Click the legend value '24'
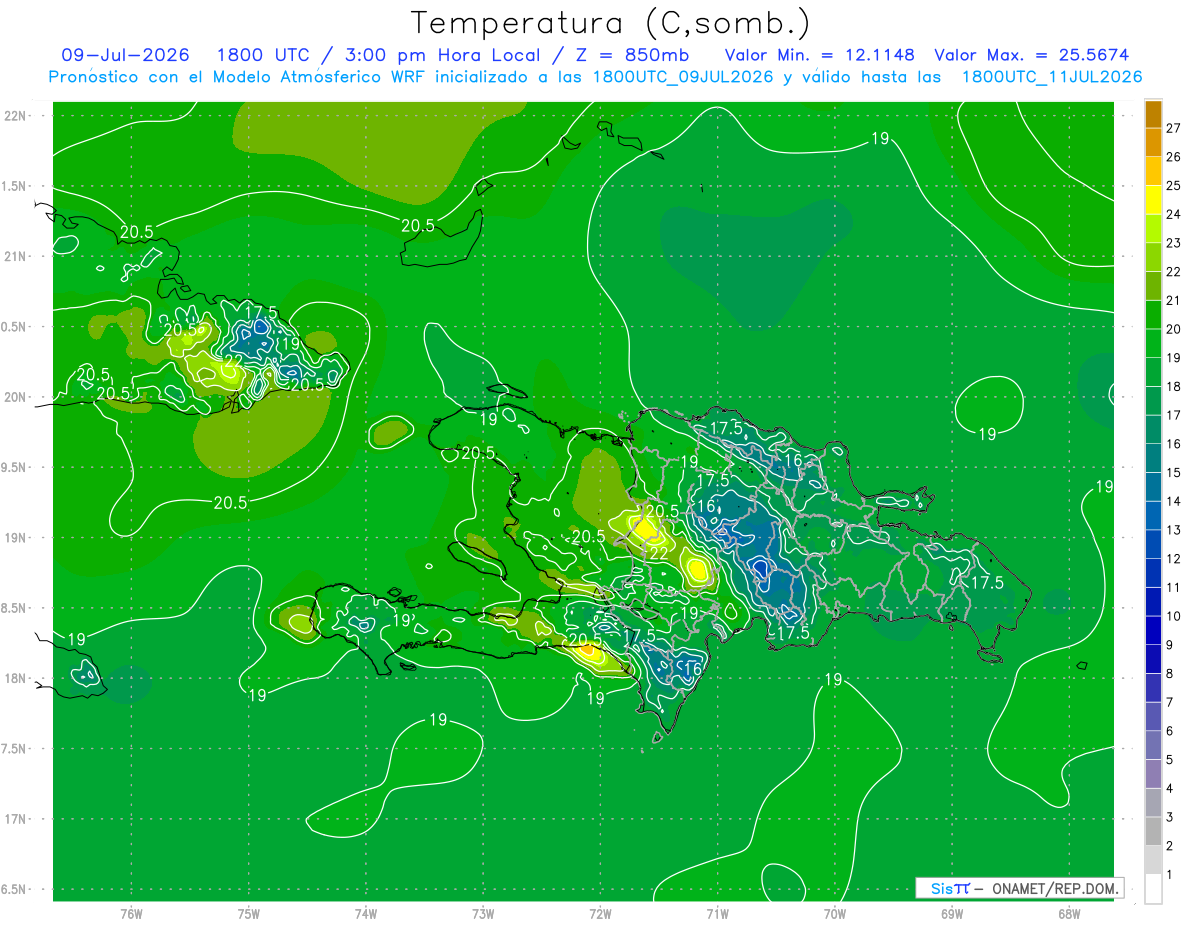This screenshot has height=927, width=1200. 1174,214
